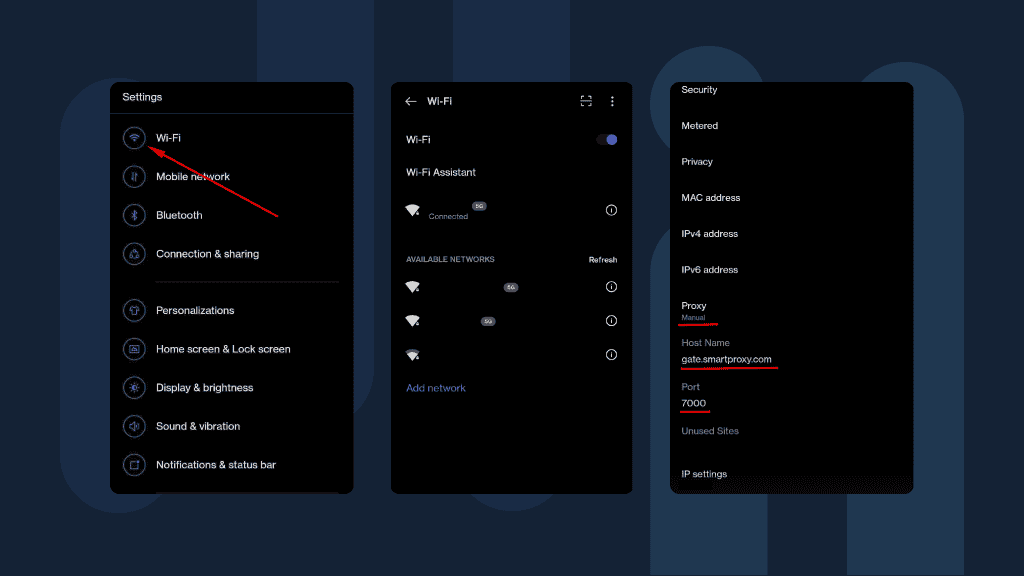Tap the Mobile network icon
Screen dimensions: 1024x576
tap(134, 176)
